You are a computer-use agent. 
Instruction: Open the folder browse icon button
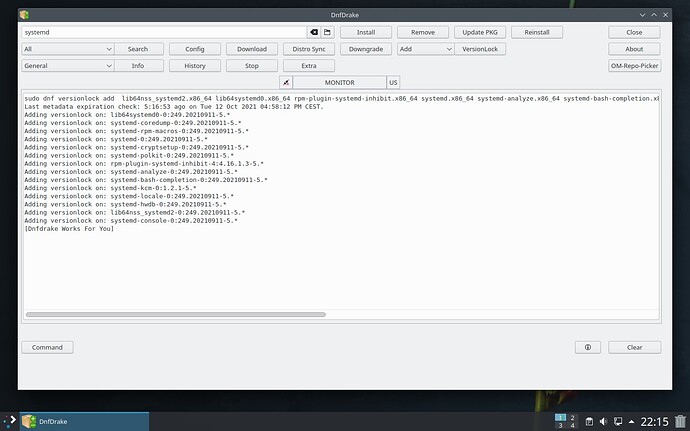[x=327, y=32]
